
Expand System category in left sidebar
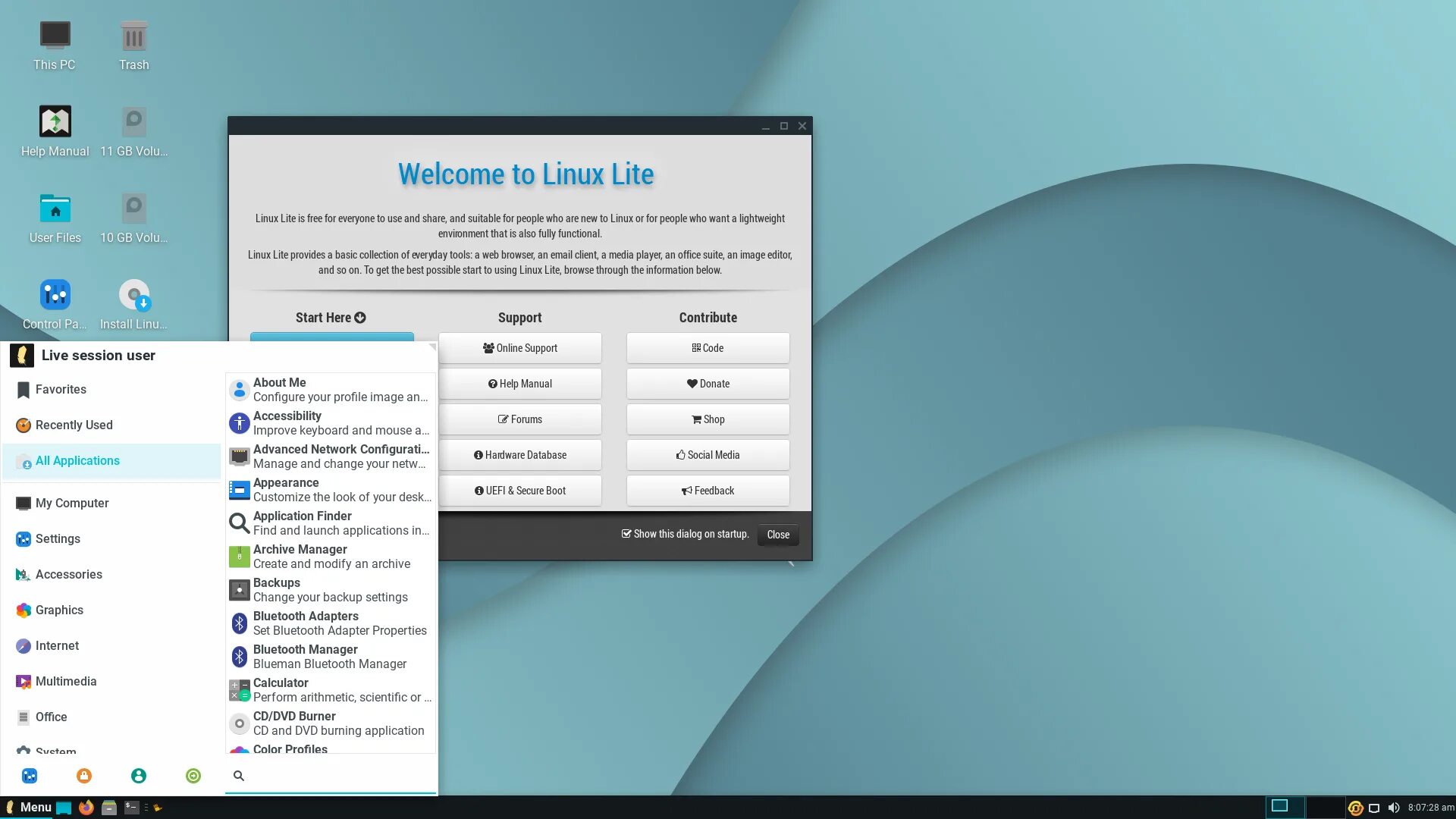coord(55,749)
